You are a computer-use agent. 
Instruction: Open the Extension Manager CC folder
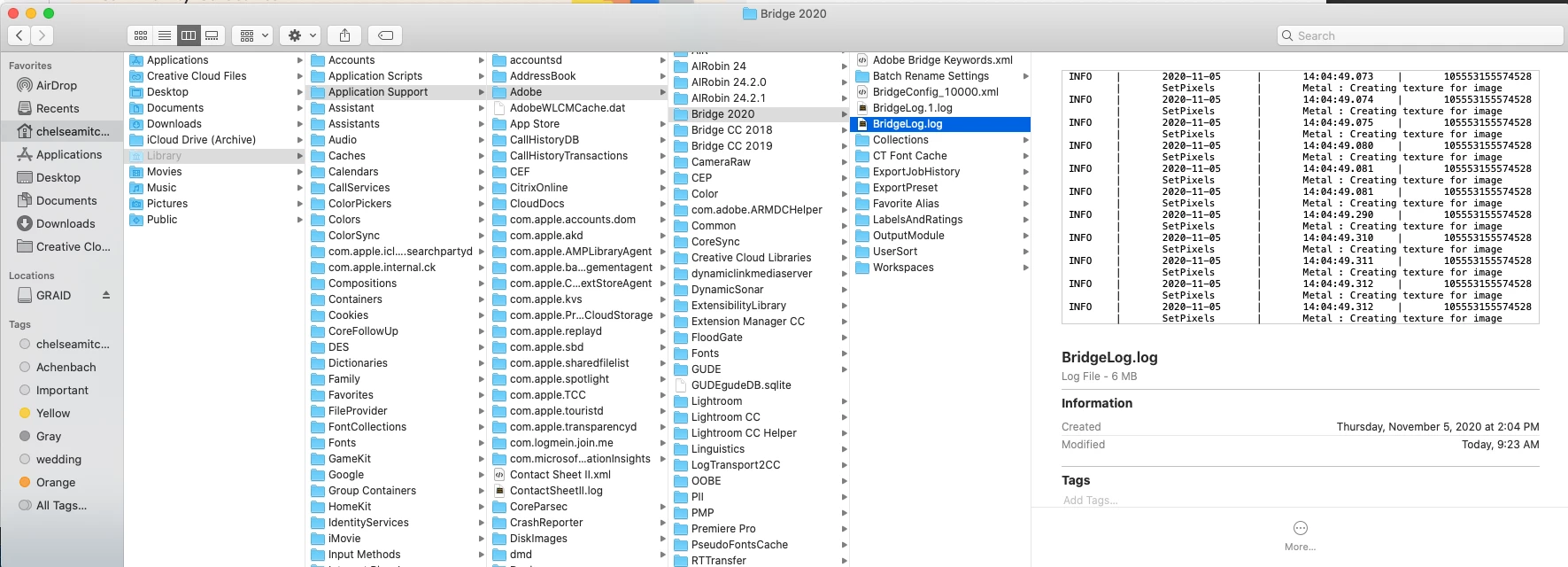761,322
